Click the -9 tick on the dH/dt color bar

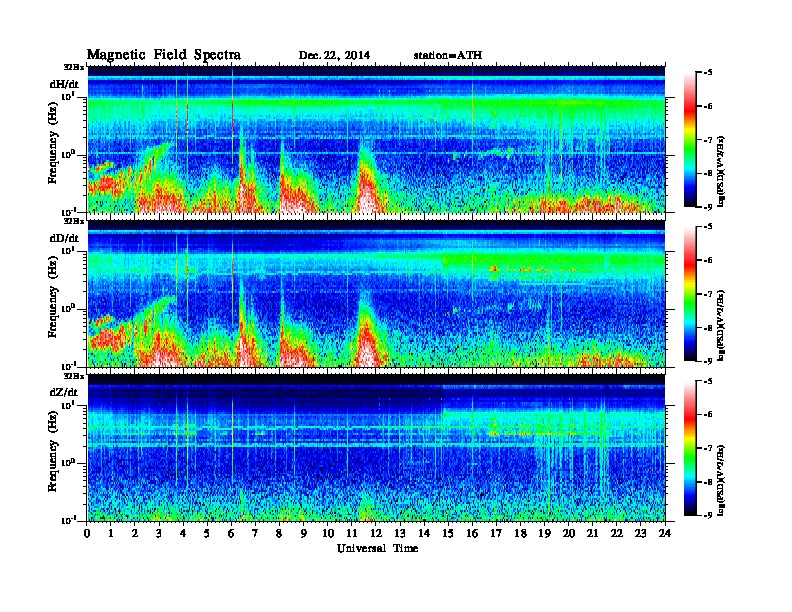pyautogui.click(x=708, y=207)
